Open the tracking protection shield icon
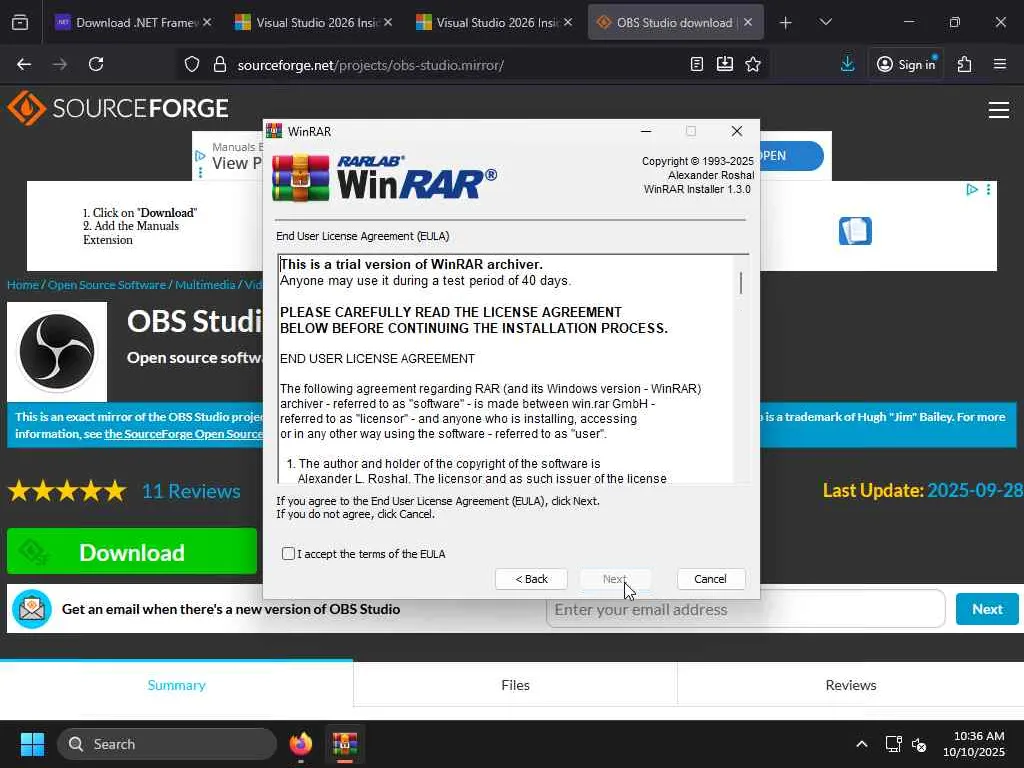 click(x=191, y=65)
